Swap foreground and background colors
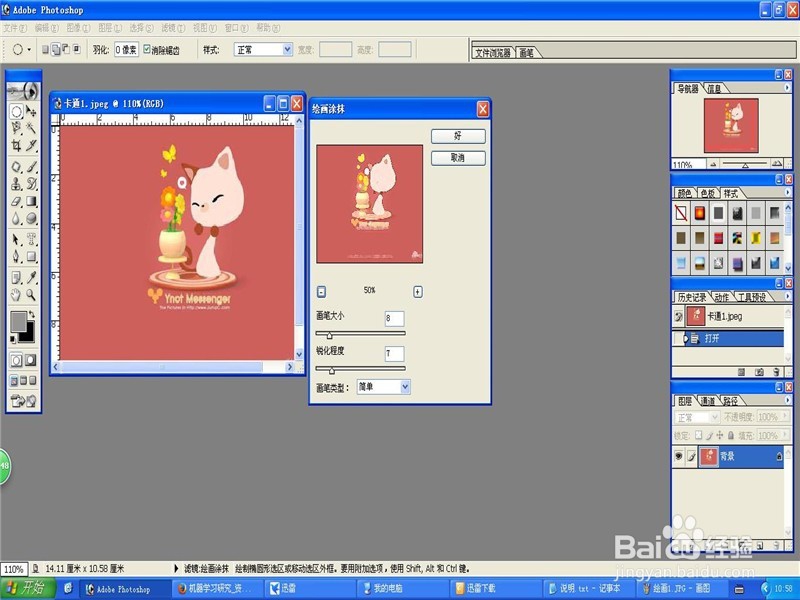 (x=32, y=314)
